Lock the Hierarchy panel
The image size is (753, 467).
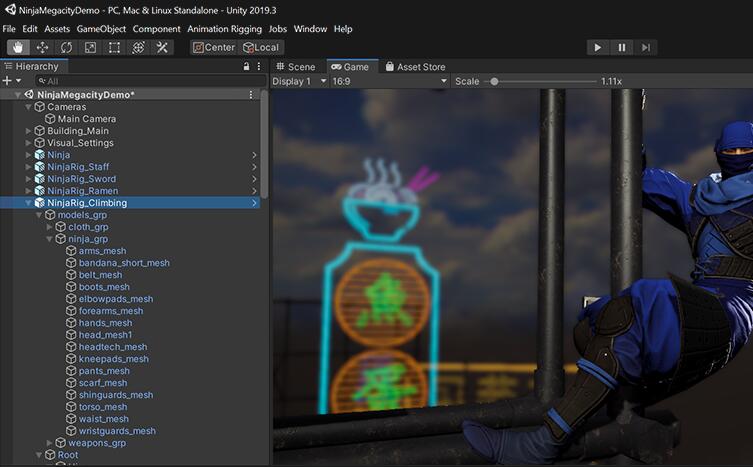[246, 66]
